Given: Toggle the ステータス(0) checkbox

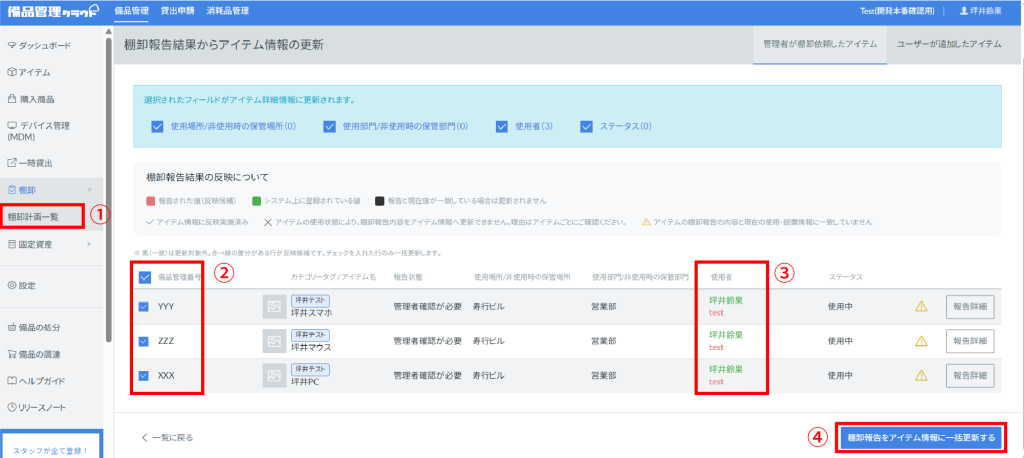Looking at the screenshot, I should 587,127.
